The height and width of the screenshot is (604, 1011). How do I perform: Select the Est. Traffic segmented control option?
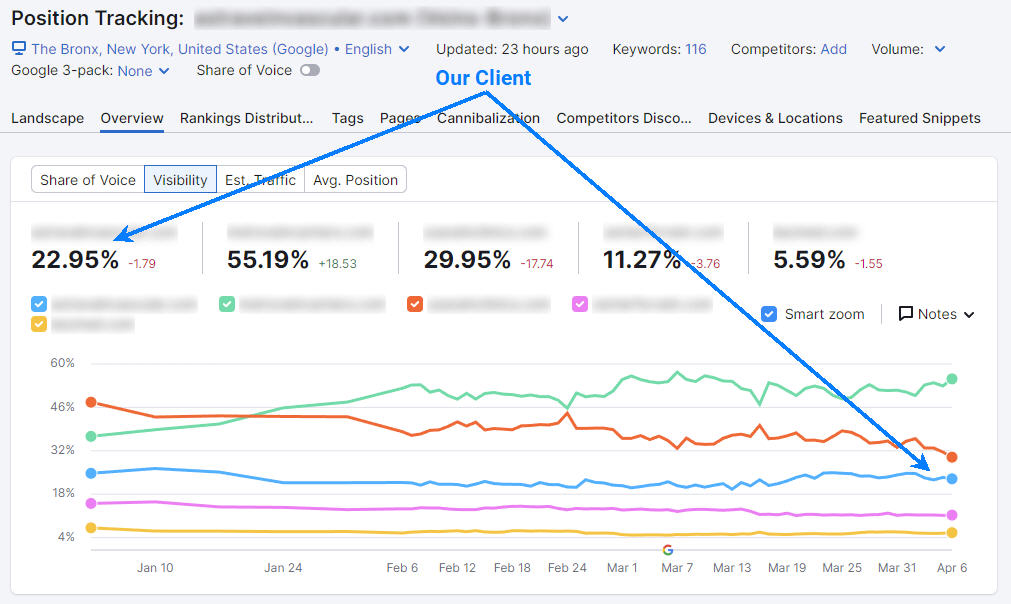click(260, 179)
